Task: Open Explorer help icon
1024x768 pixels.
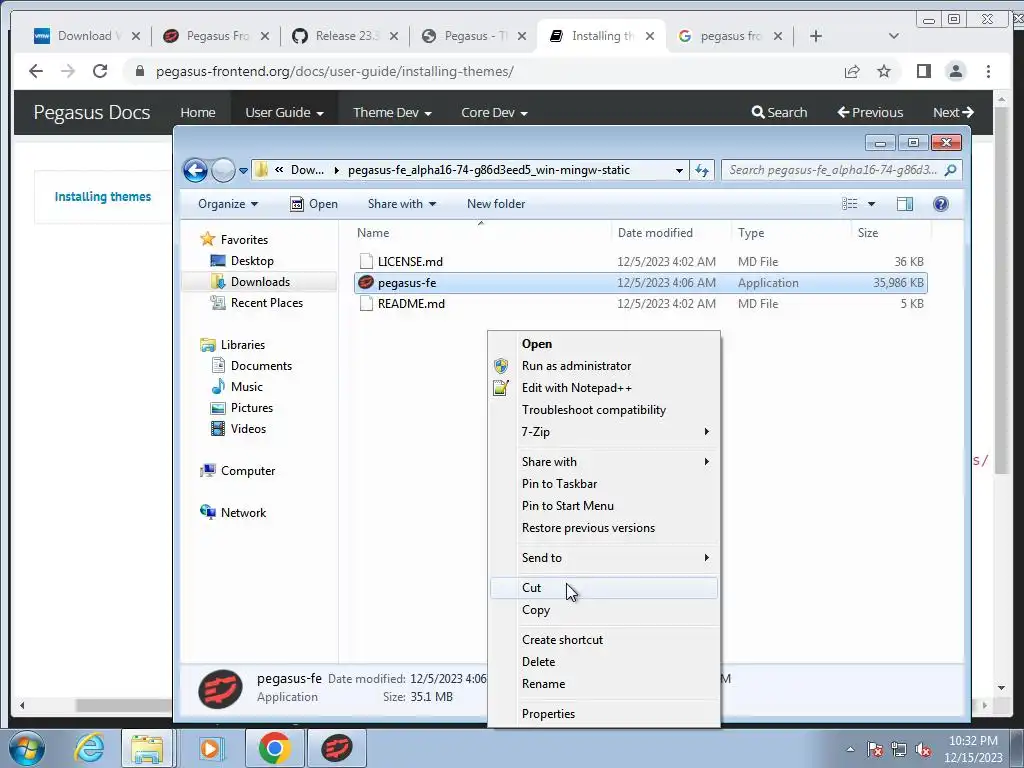Action: (x=940, y=204)
